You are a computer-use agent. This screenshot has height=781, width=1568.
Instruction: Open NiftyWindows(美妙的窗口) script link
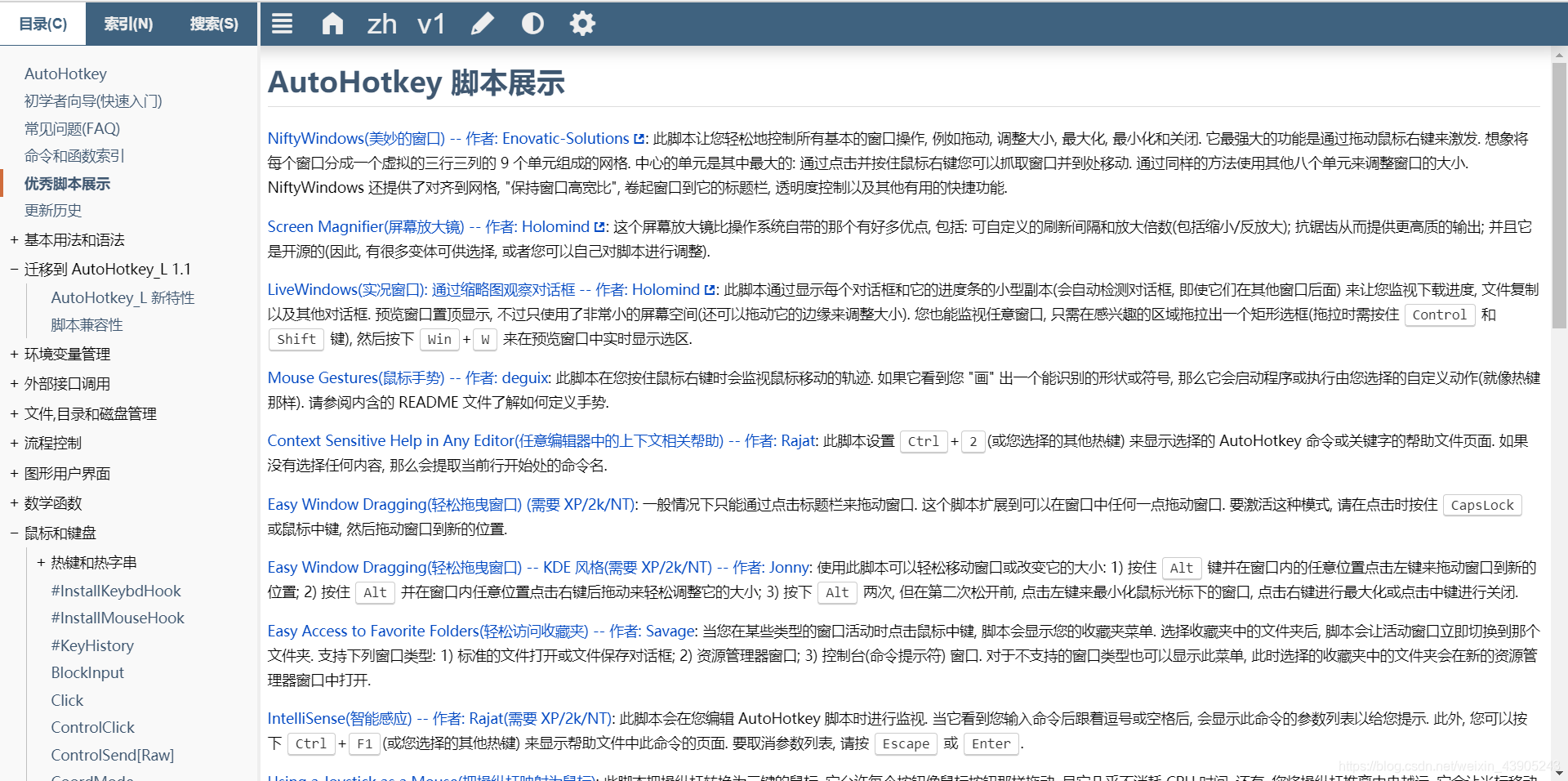click(x=448, y=139)
